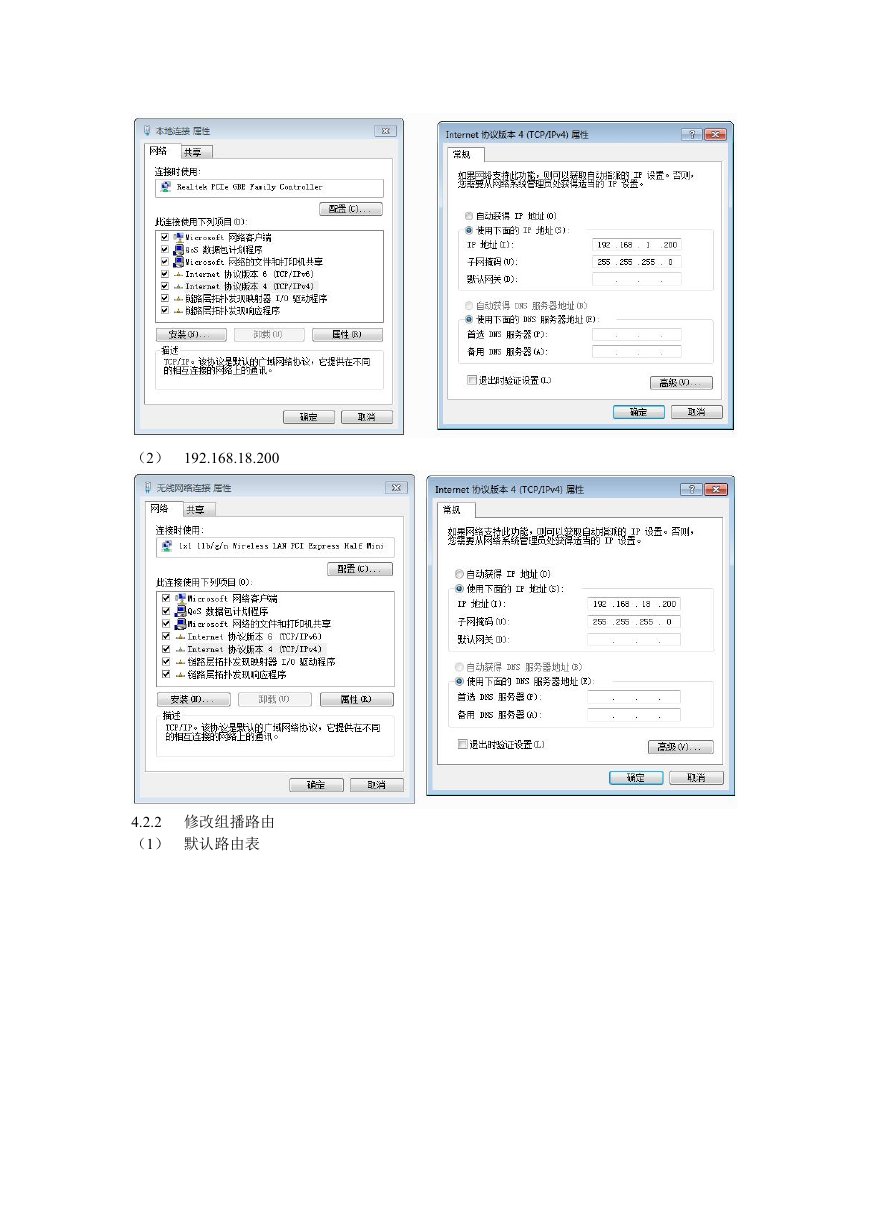The image size is (869, 1228).
Task: Toggle Internet 协议版本 6 checkbox in 本地连接 属性
Action: tap(164, 273)
